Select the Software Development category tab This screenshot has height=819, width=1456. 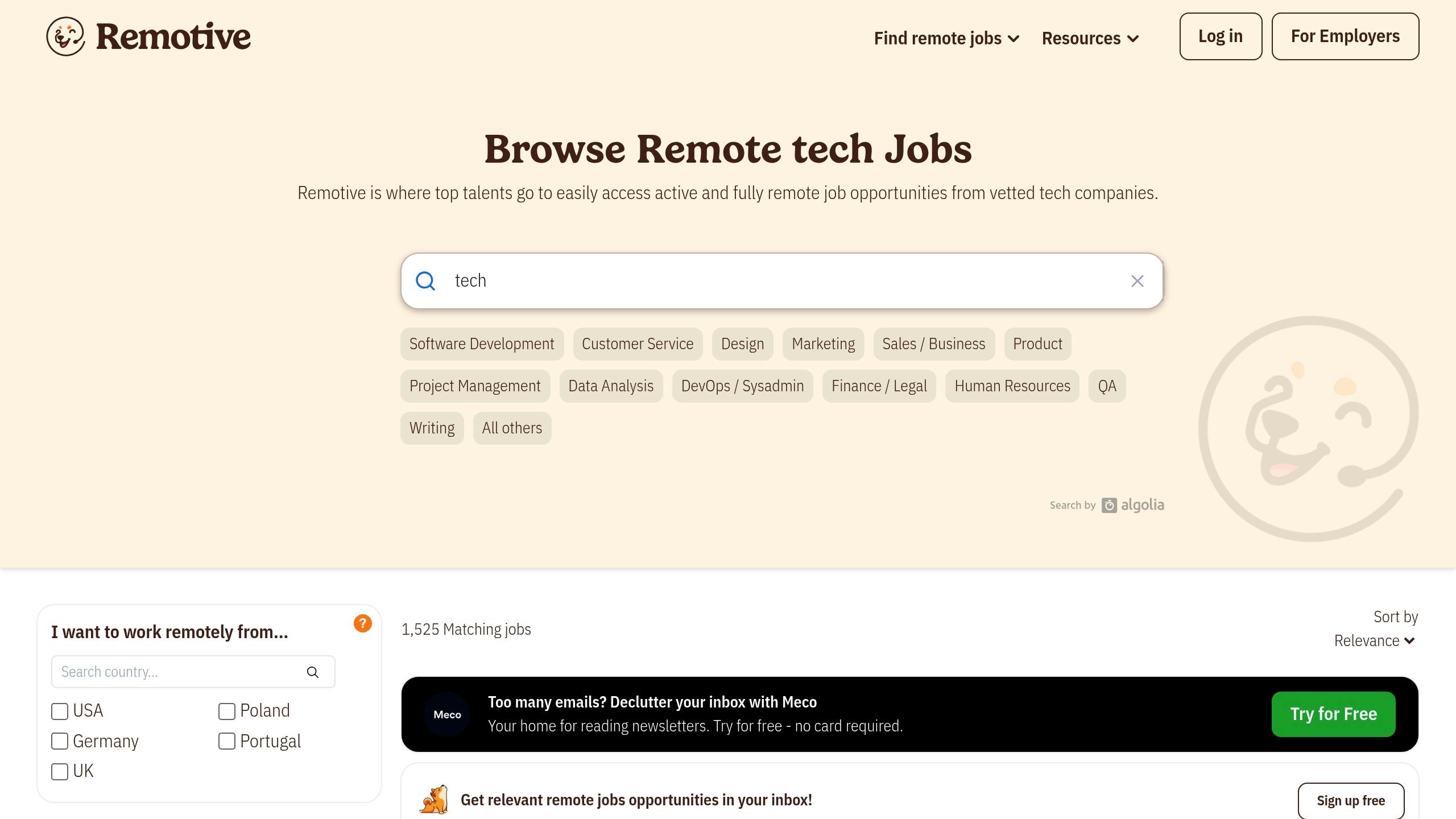[x=482, y=343]
